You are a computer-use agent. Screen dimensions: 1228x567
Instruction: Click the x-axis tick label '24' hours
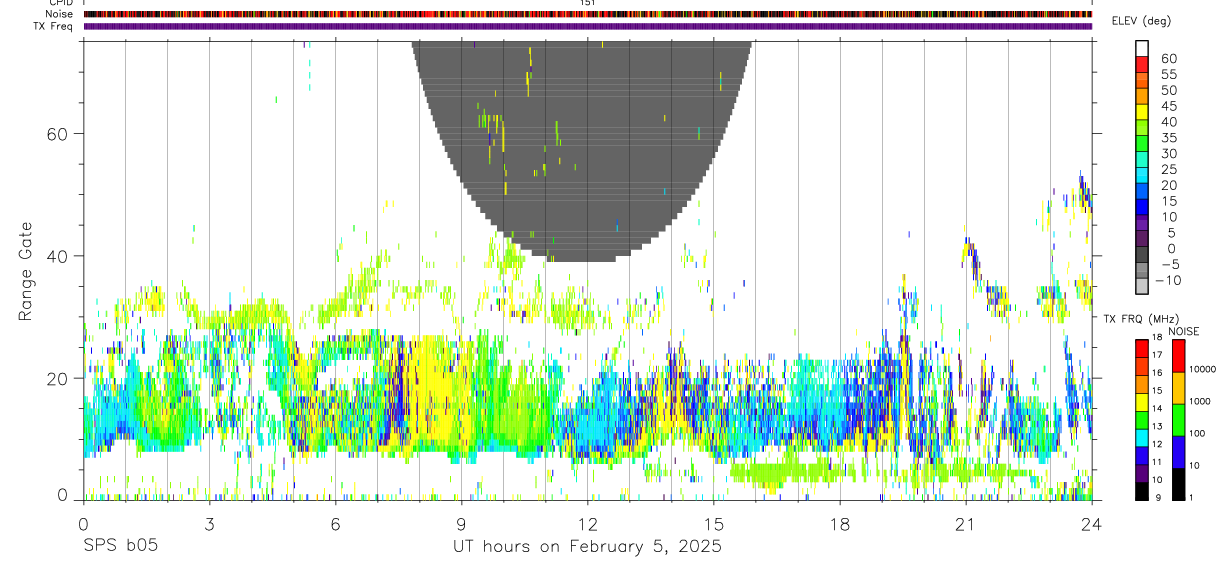point(1091,524)
